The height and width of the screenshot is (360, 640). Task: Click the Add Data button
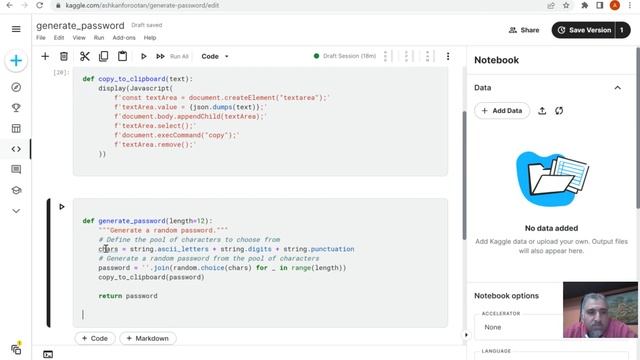pos(502,111)
